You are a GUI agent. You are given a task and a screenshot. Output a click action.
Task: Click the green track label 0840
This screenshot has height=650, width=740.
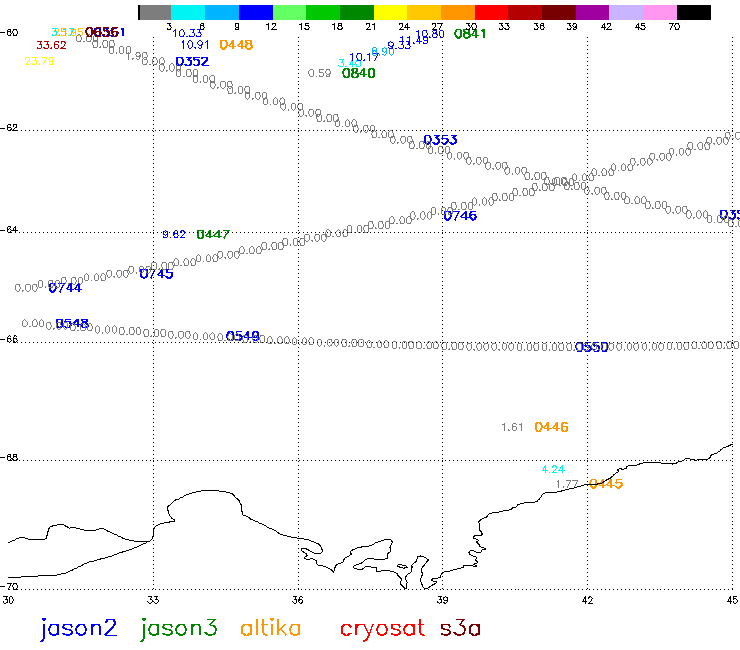click(359, 73)
